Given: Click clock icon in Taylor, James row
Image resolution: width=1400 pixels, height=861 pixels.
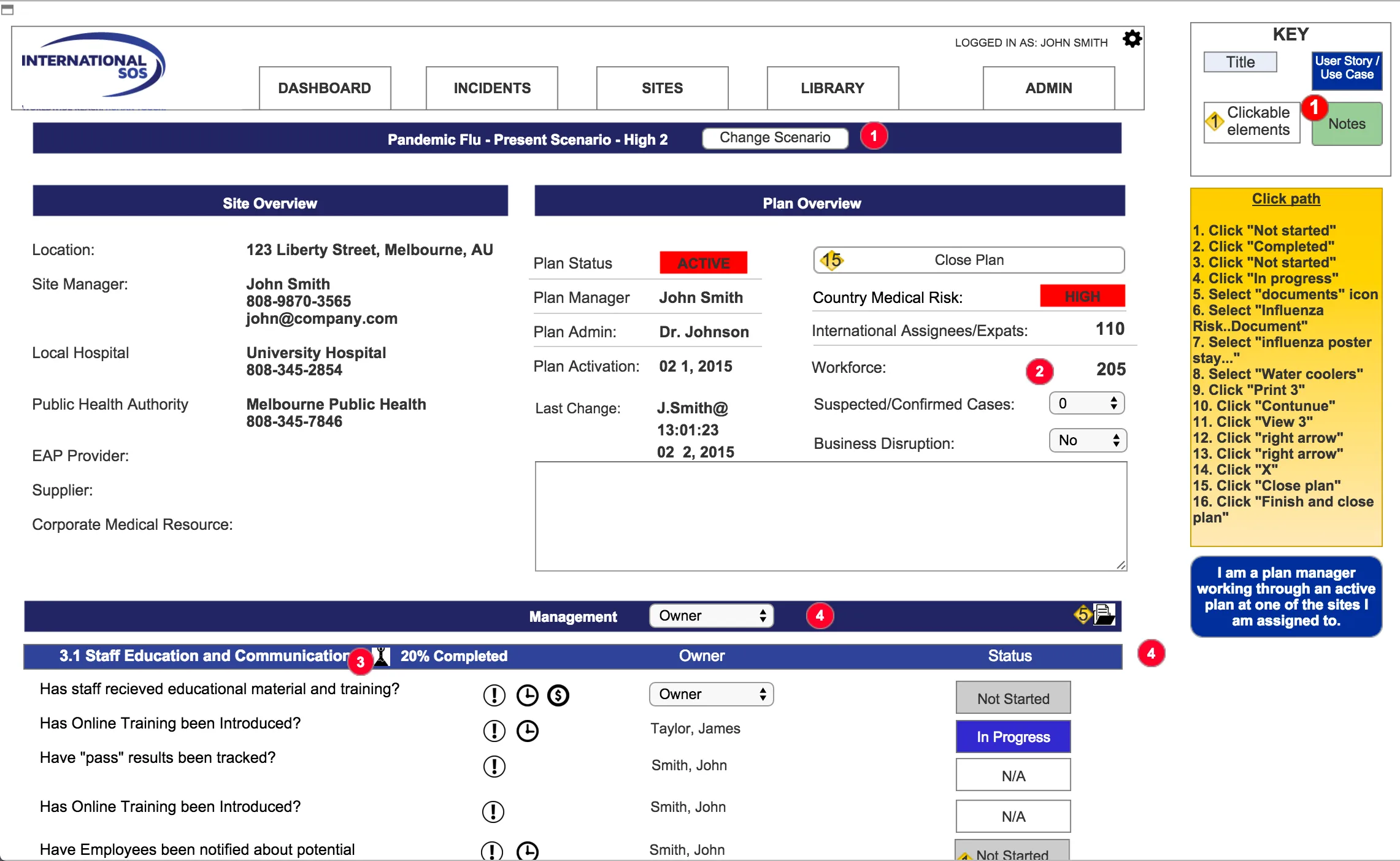Looking at the screenshot, I should (527, 731).
